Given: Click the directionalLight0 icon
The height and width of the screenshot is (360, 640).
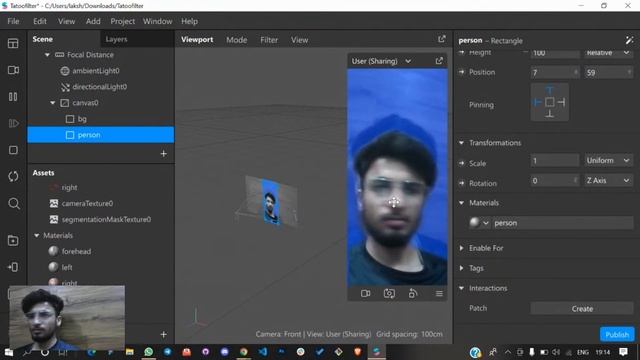Looking at the screenshot, I should pos(65,87).
